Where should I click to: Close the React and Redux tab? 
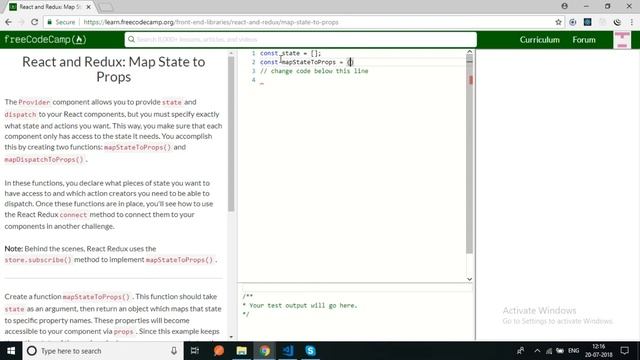(89, 7)
